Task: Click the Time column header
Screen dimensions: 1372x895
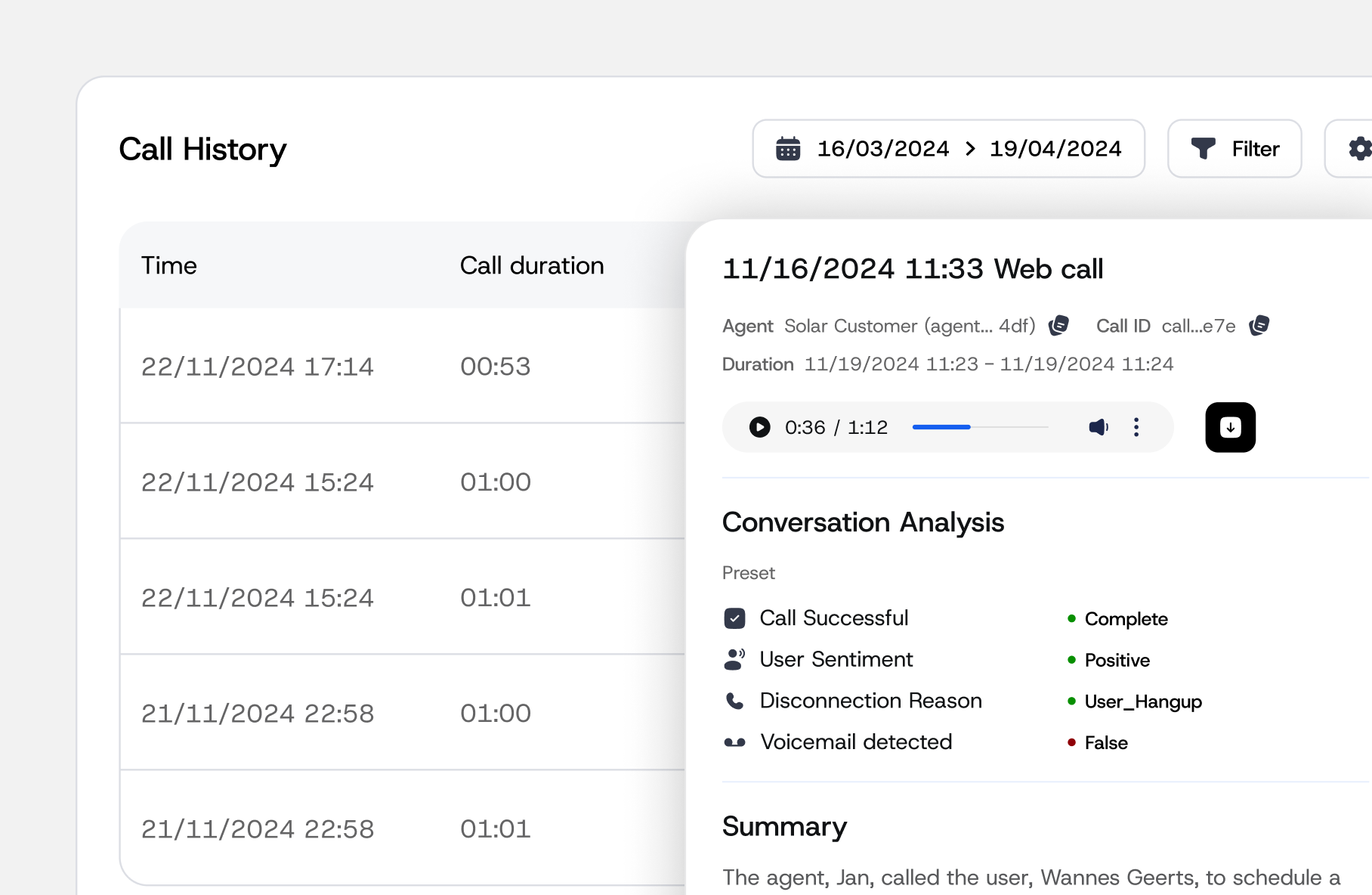Action: (x=169, y=265)
